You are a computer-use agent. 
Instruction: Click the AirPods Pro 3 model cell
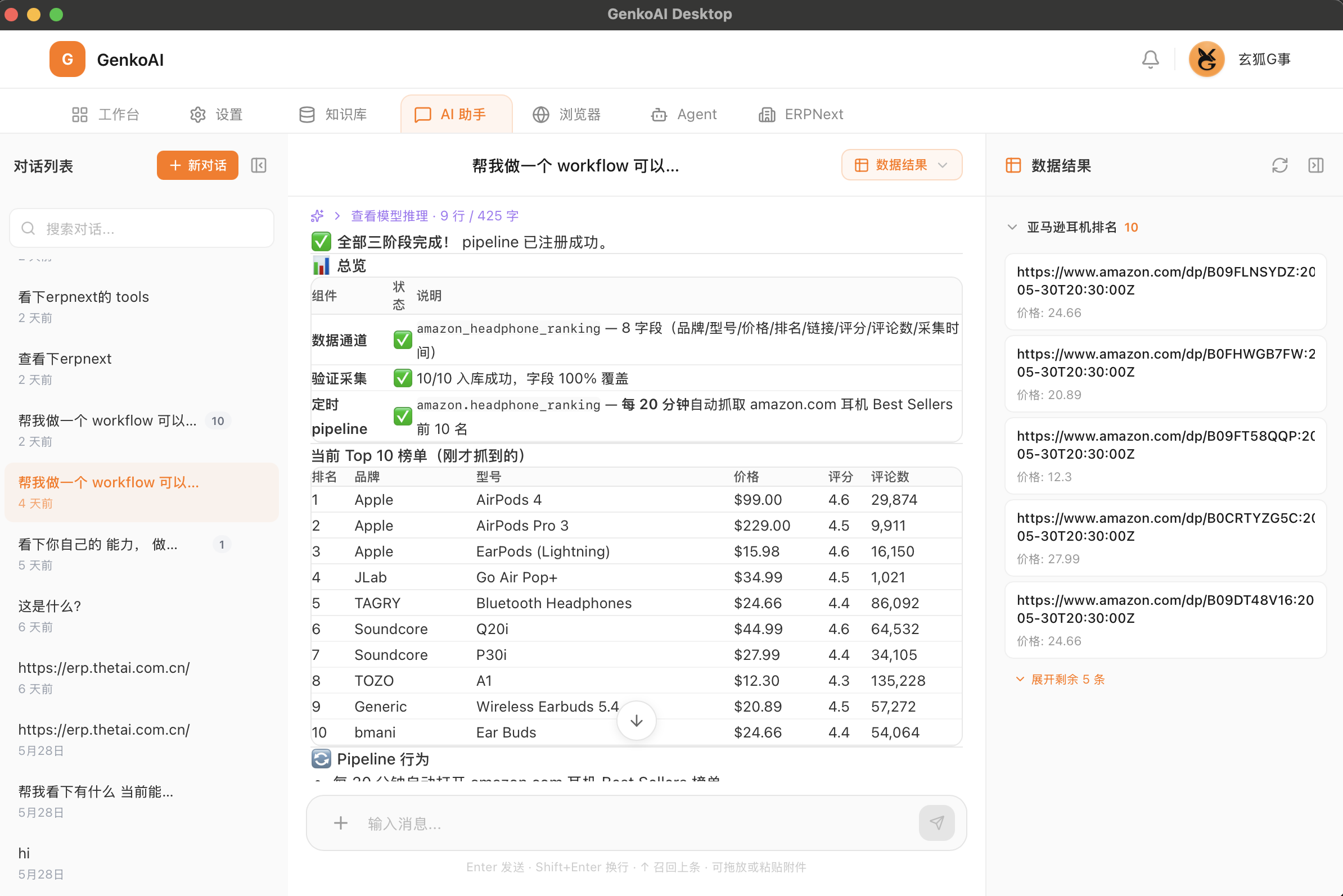(522, 525)
